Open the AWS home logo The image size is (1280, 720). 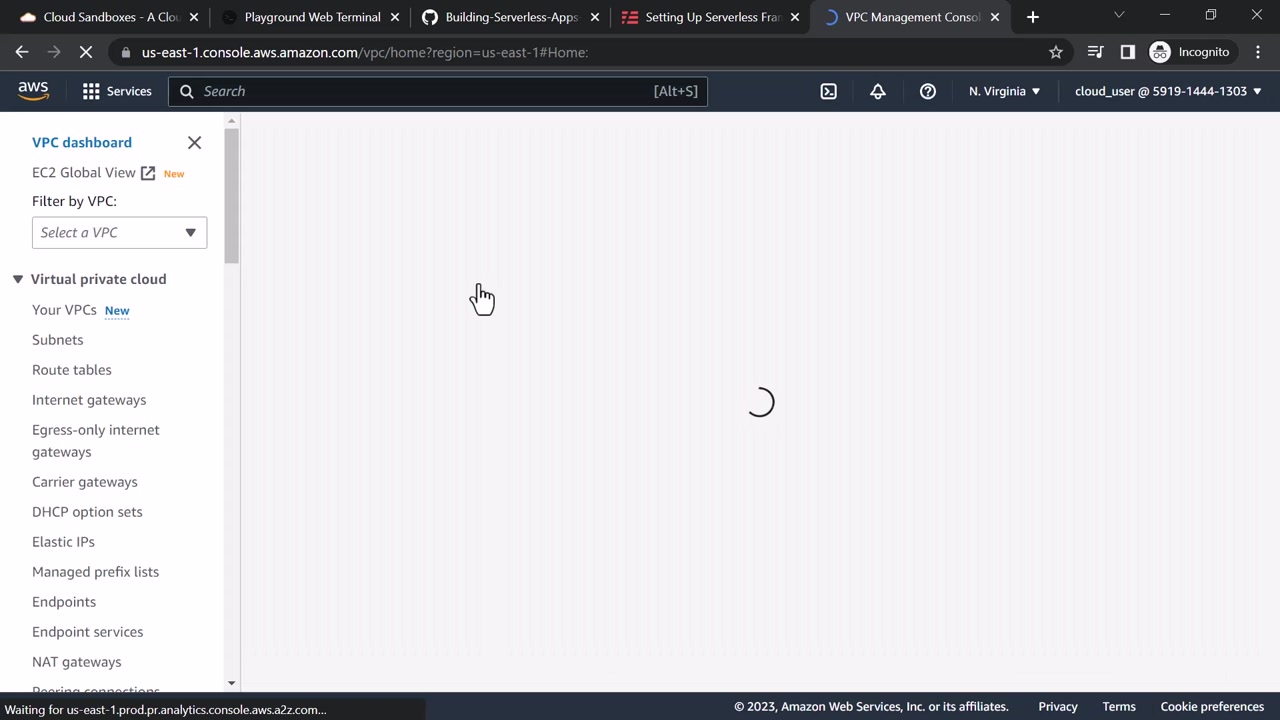pyautogui.click(x=33, y=91)
